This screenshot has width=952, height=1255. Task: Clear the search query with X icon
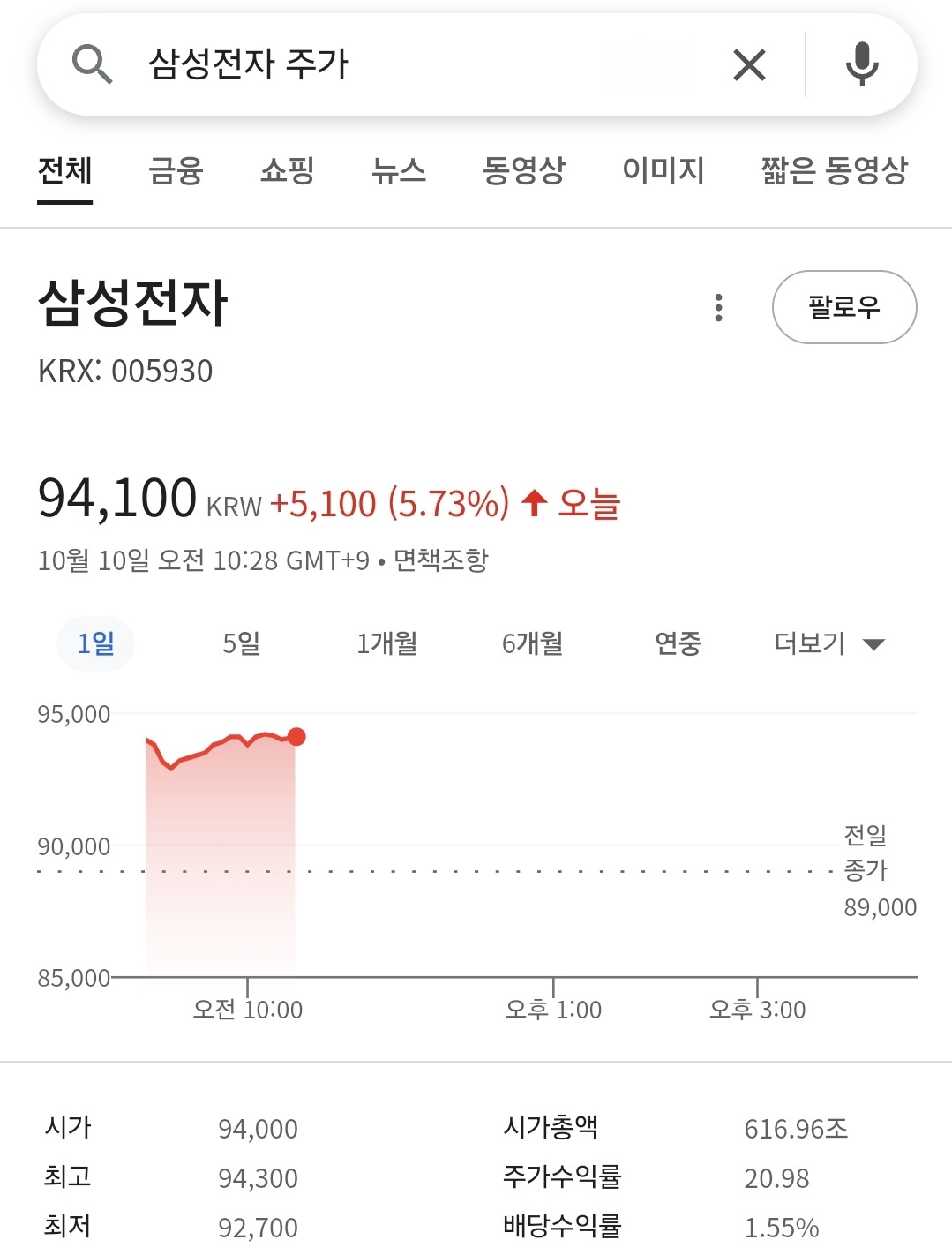749,64
